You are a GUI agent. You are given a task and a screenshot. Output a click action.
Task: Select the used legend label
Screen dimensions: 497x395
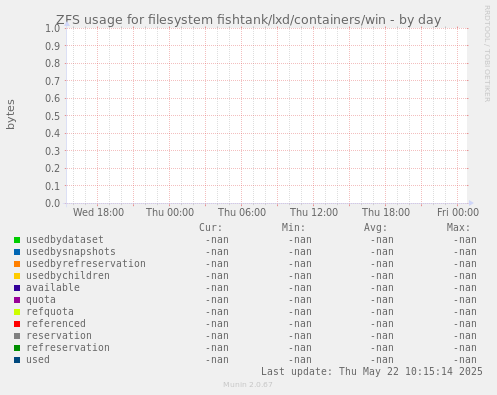(x=38, y=360)
